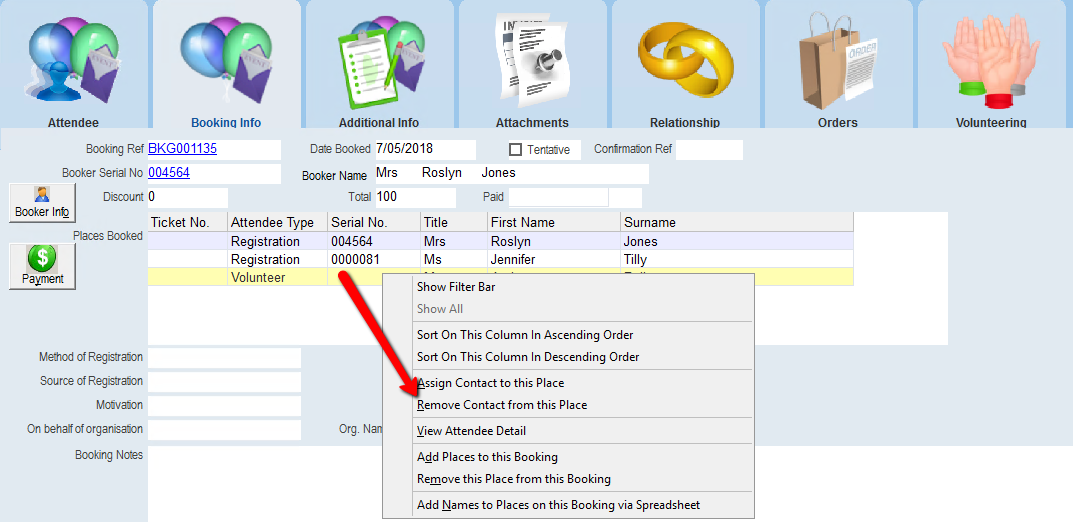Open the Orders shopping bag icon
Screen dimensions: 1073x522
pyautogui.click(x=837, y=62)
